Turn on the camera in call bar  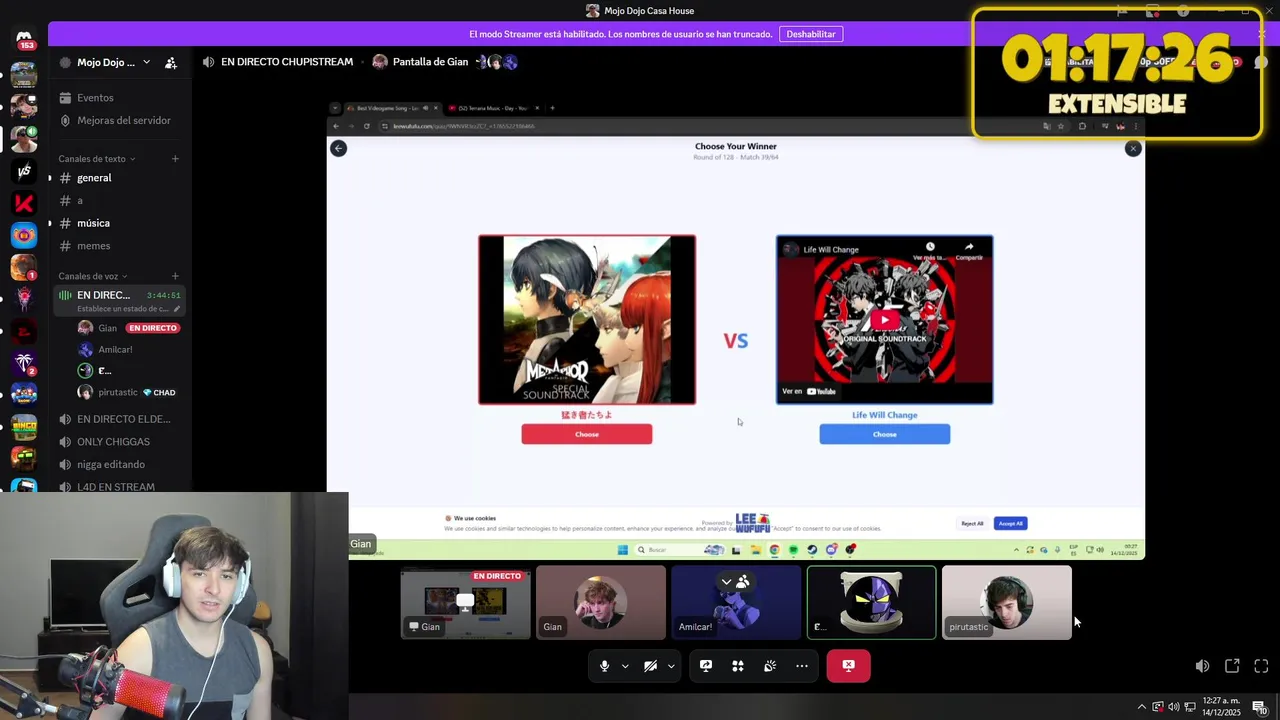(650, 666)
